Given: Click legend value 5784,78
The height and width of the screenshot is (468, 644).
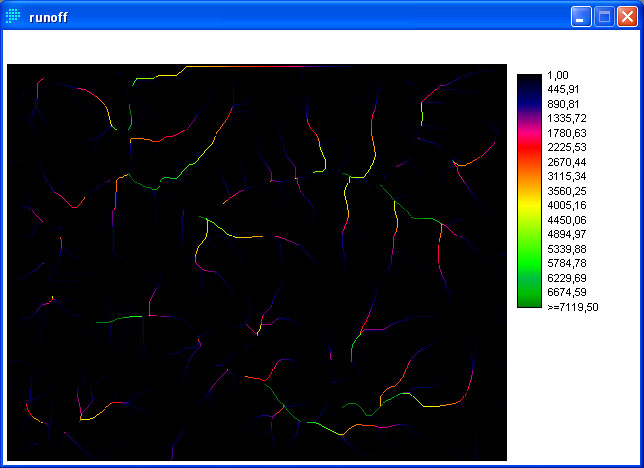Looking at the screenshot, I should [567, 263].
